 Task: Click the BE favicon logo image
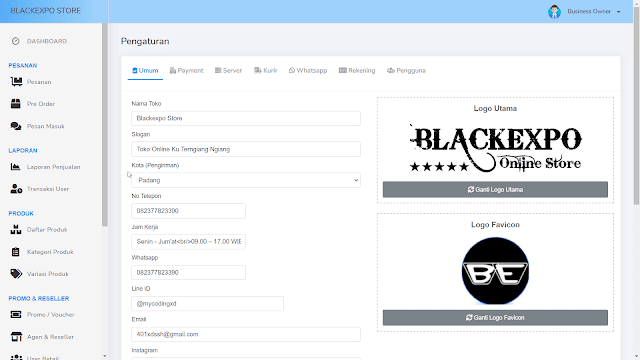tap(495, 271)
